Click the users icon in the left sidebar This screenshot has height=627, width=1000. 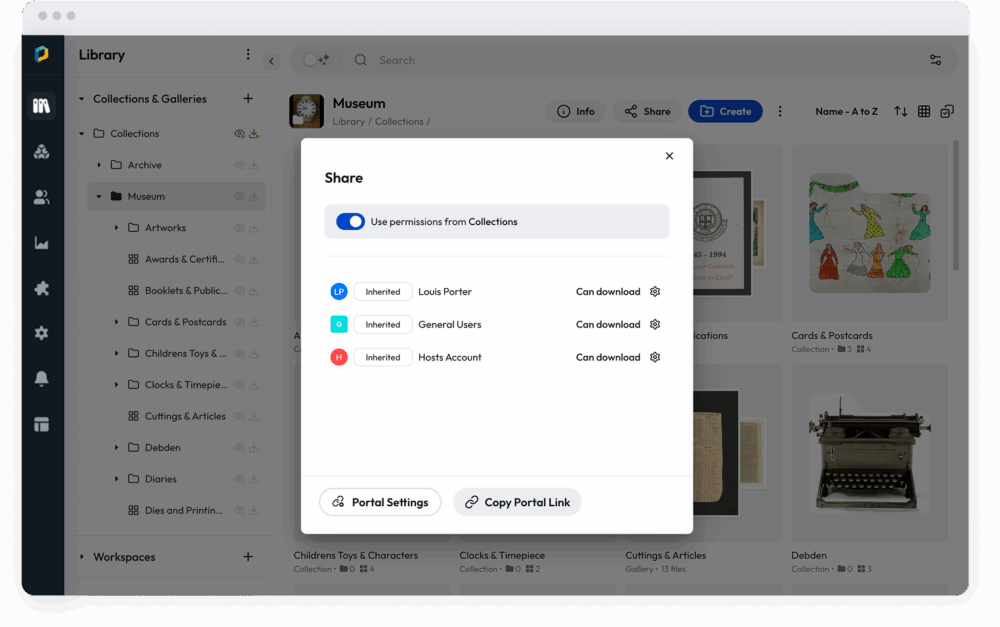(41, 198)
